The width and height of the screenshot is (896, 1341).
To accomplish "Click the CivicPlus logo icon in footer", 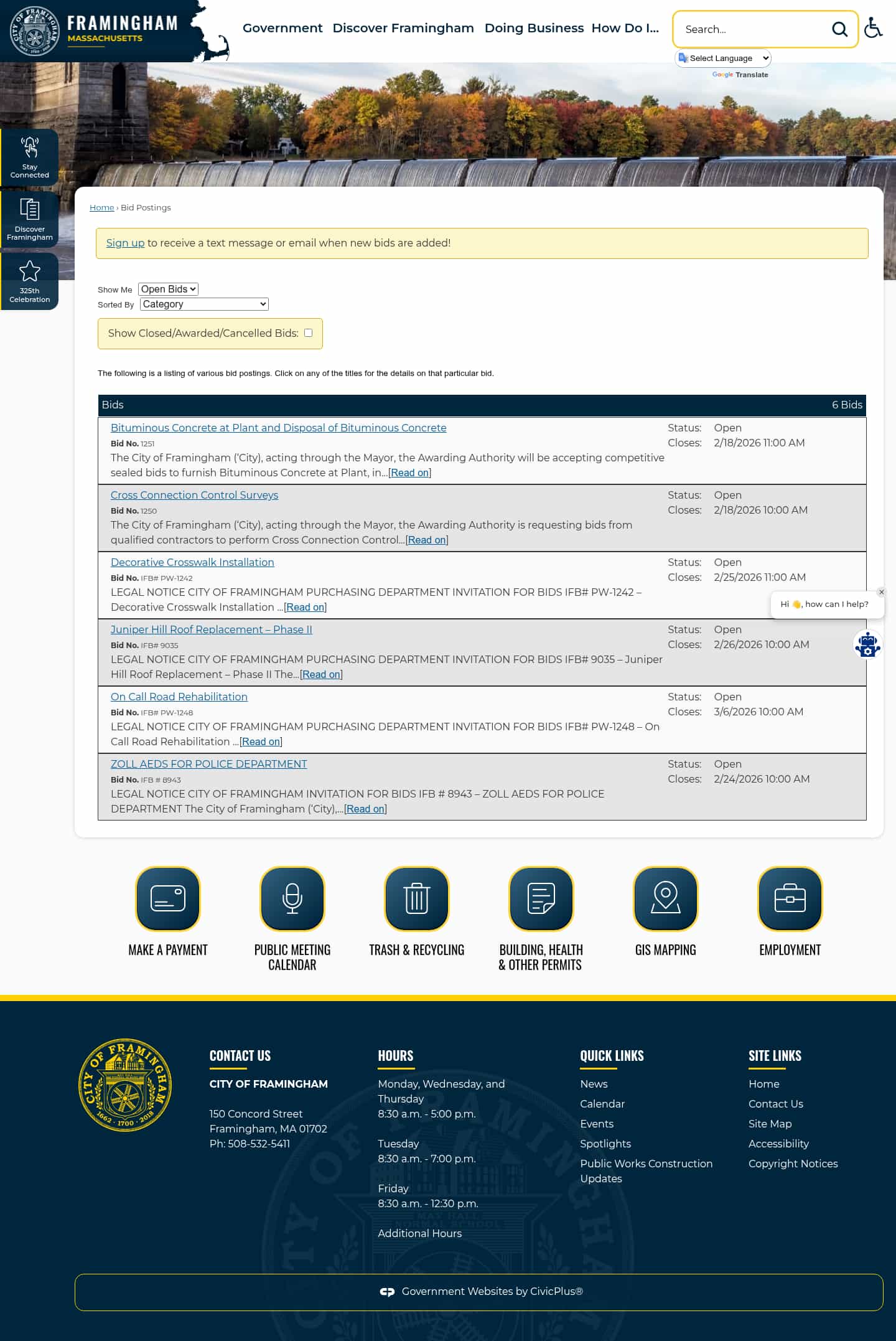I will [x=387, y=1292].
